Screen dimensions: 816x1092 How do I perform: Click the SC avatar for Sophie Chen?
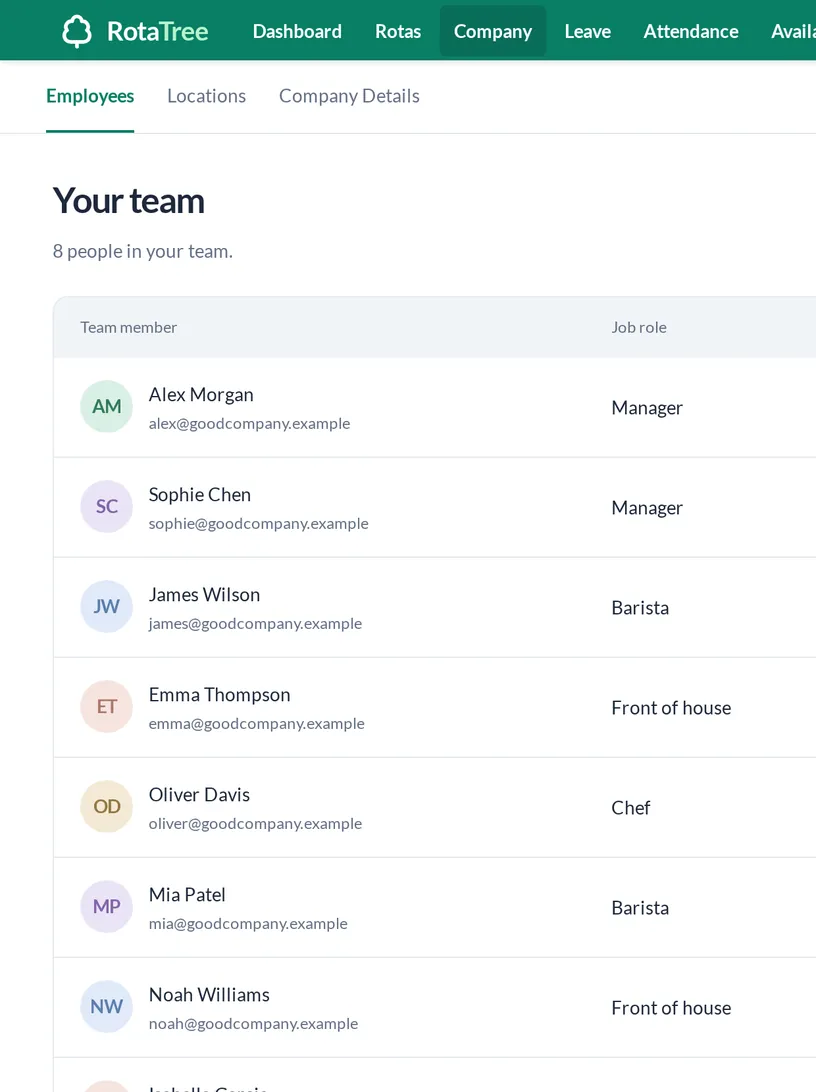(107, 506)
